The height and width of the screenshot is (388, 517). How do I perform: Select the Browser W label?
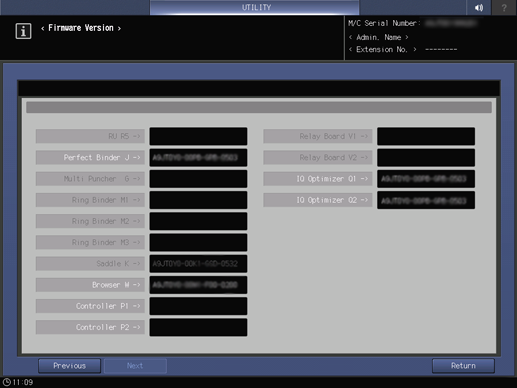tap(90, 285)
